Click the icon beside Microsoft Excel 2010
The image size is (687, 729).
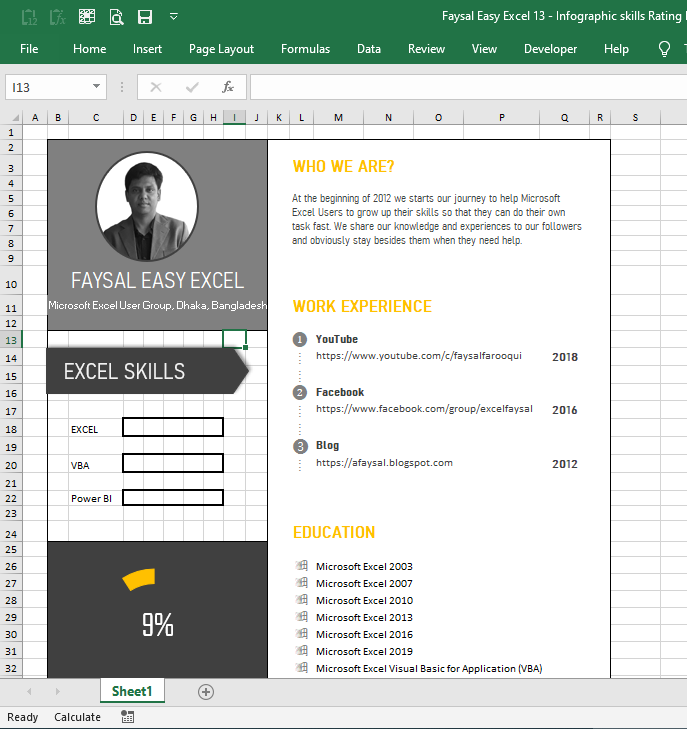pos(302,599)
